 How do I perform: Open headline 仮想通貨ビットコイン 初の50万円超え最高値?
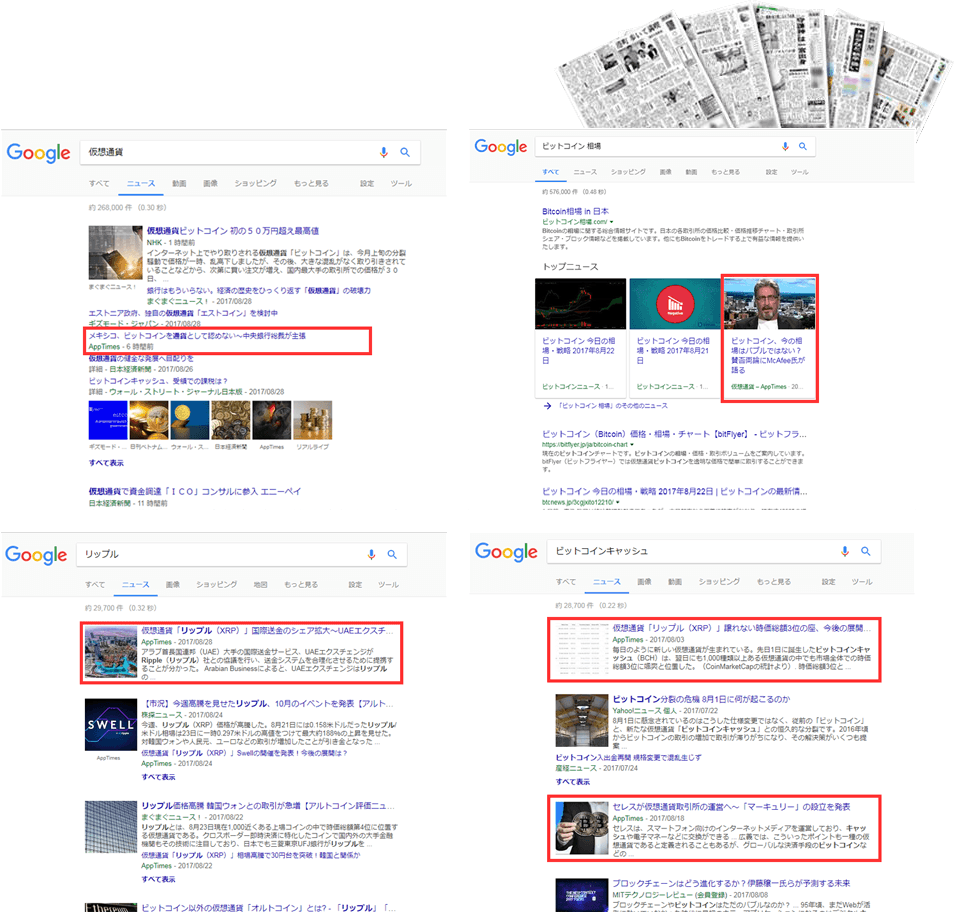(x=233, y=231)
